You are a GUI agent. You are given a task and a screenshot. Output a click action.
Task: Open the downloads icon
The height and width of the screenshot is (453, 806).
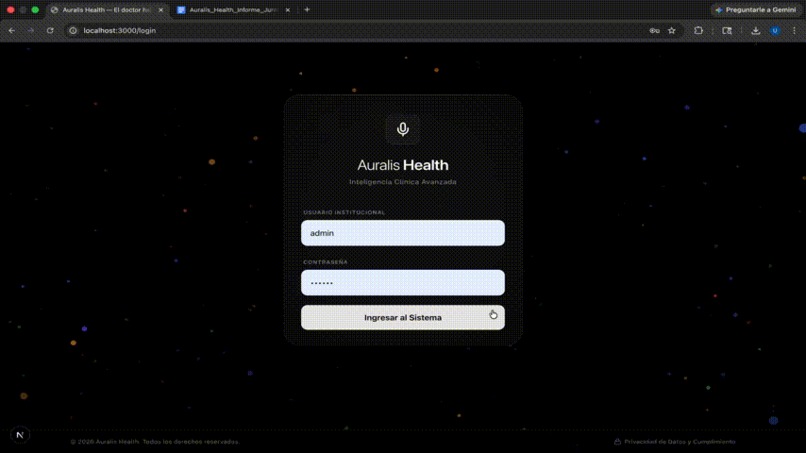(756, 30)
